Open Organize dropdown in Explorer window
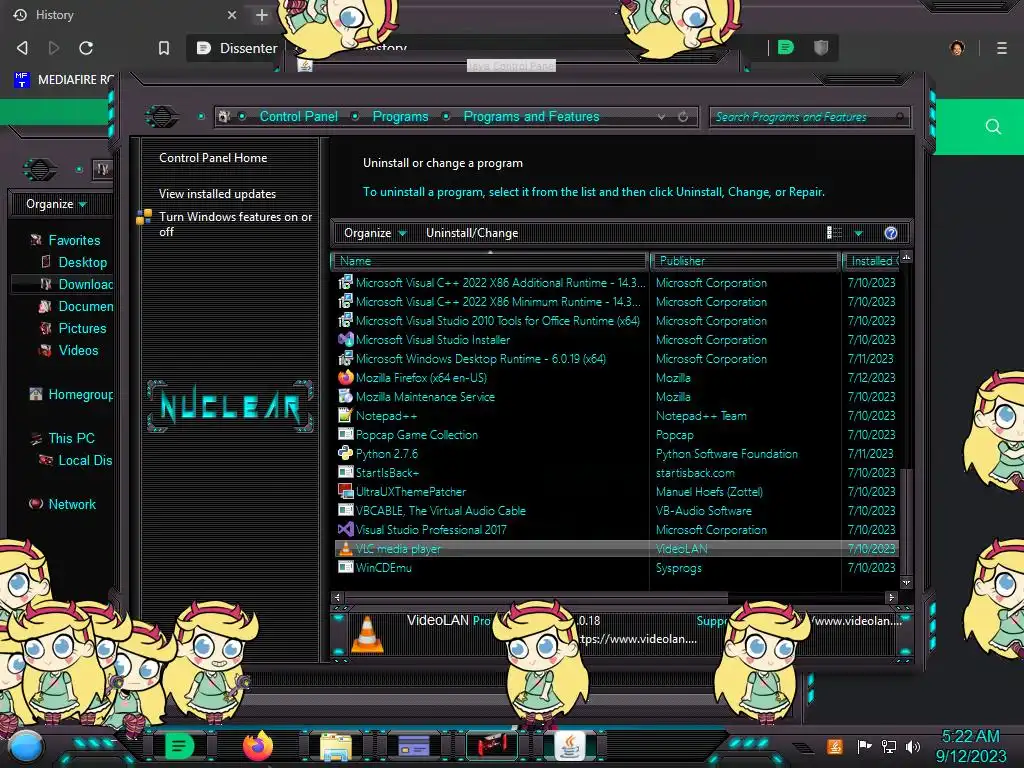Screen dimensions: 1024x768 coord(56,204)
